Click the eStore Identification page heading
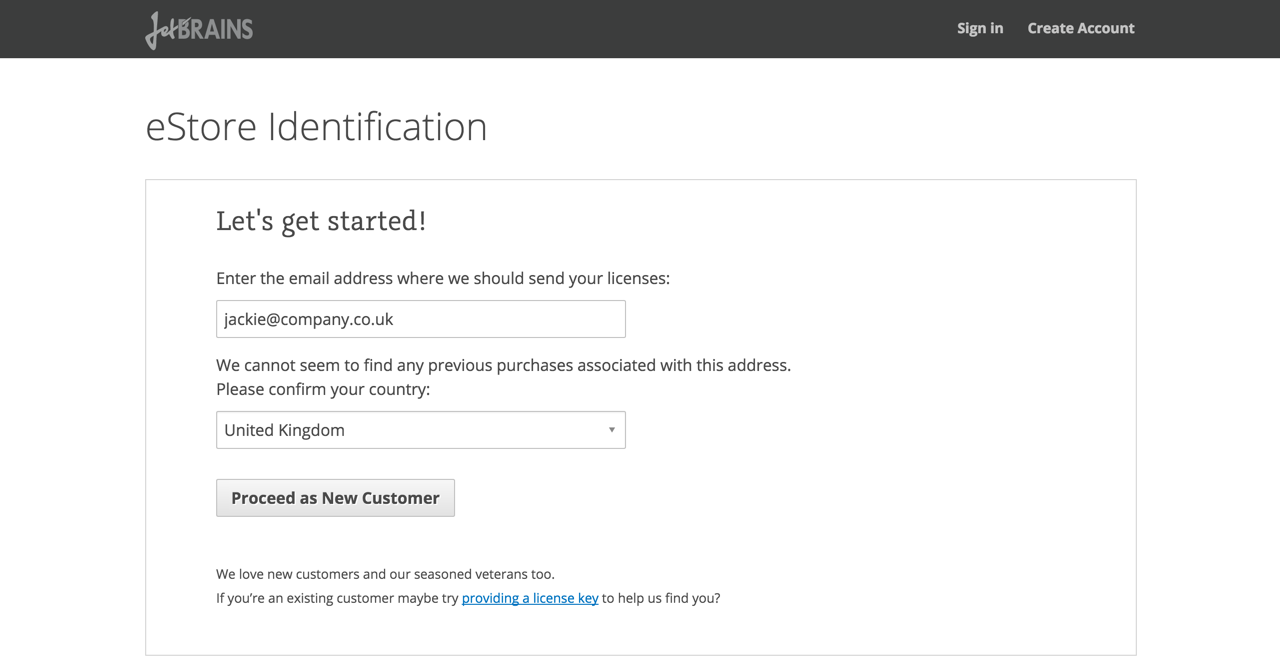Viewport: 1280px width, 666px height. tap(316, 127)
